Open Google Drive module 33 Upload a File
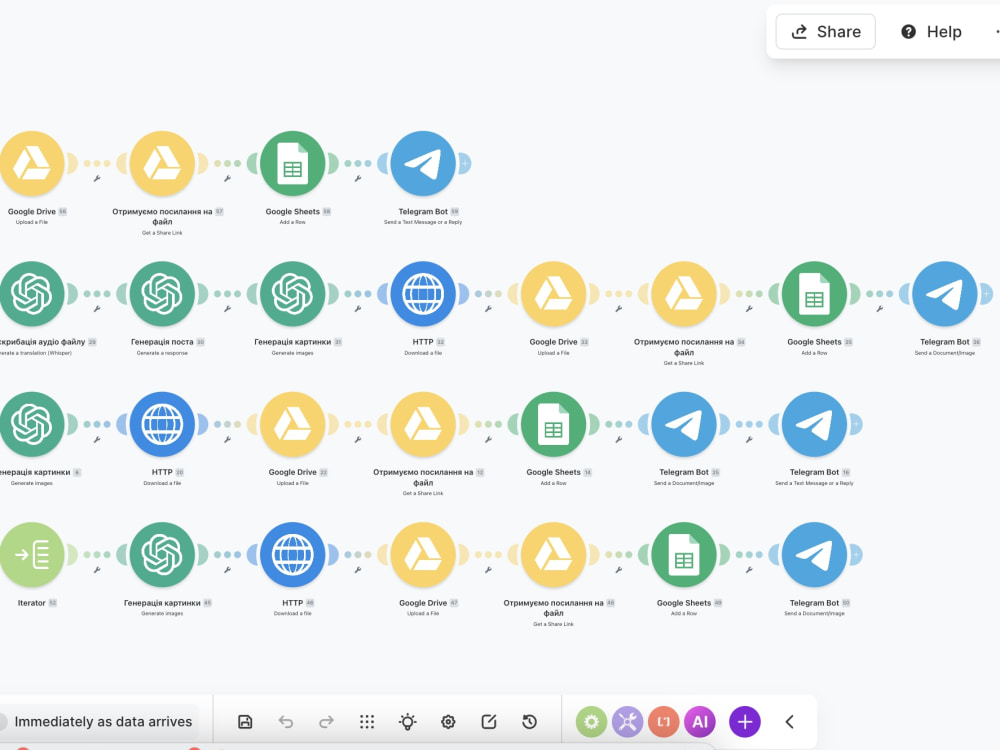Image resolution: width=1000 pixels, height=750 pixels. pyautogui.click(x=554, y=294)
